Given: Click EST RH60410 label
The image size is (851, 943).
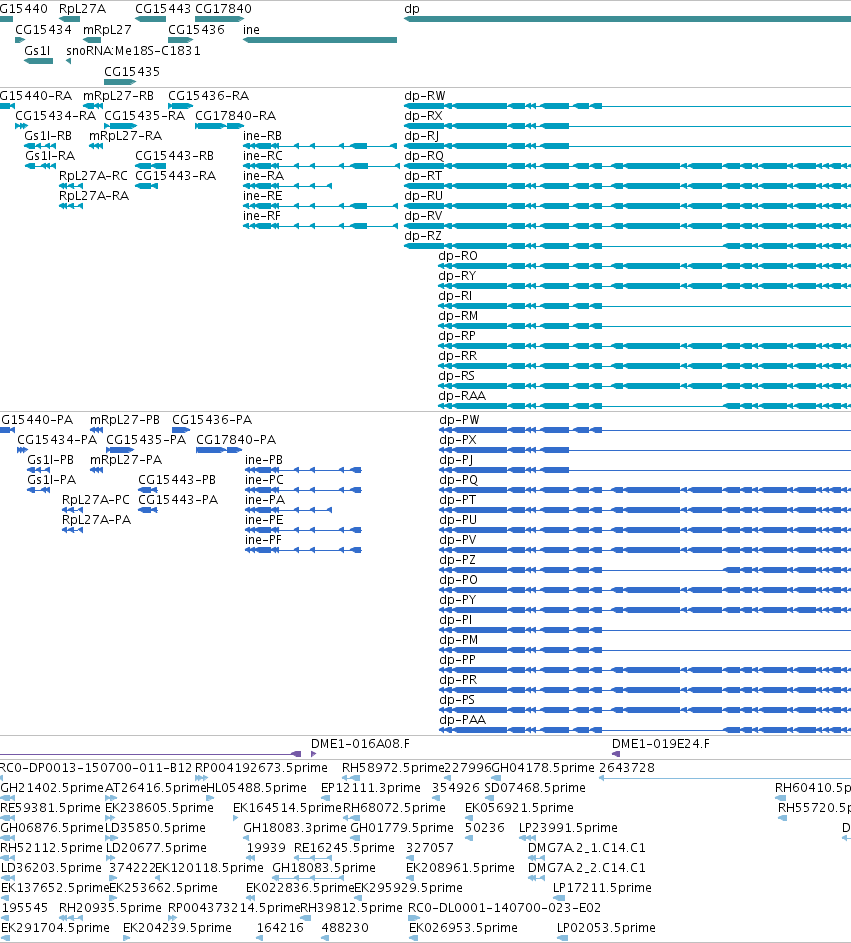Looking at the screenshot, I should coord(813,788).
